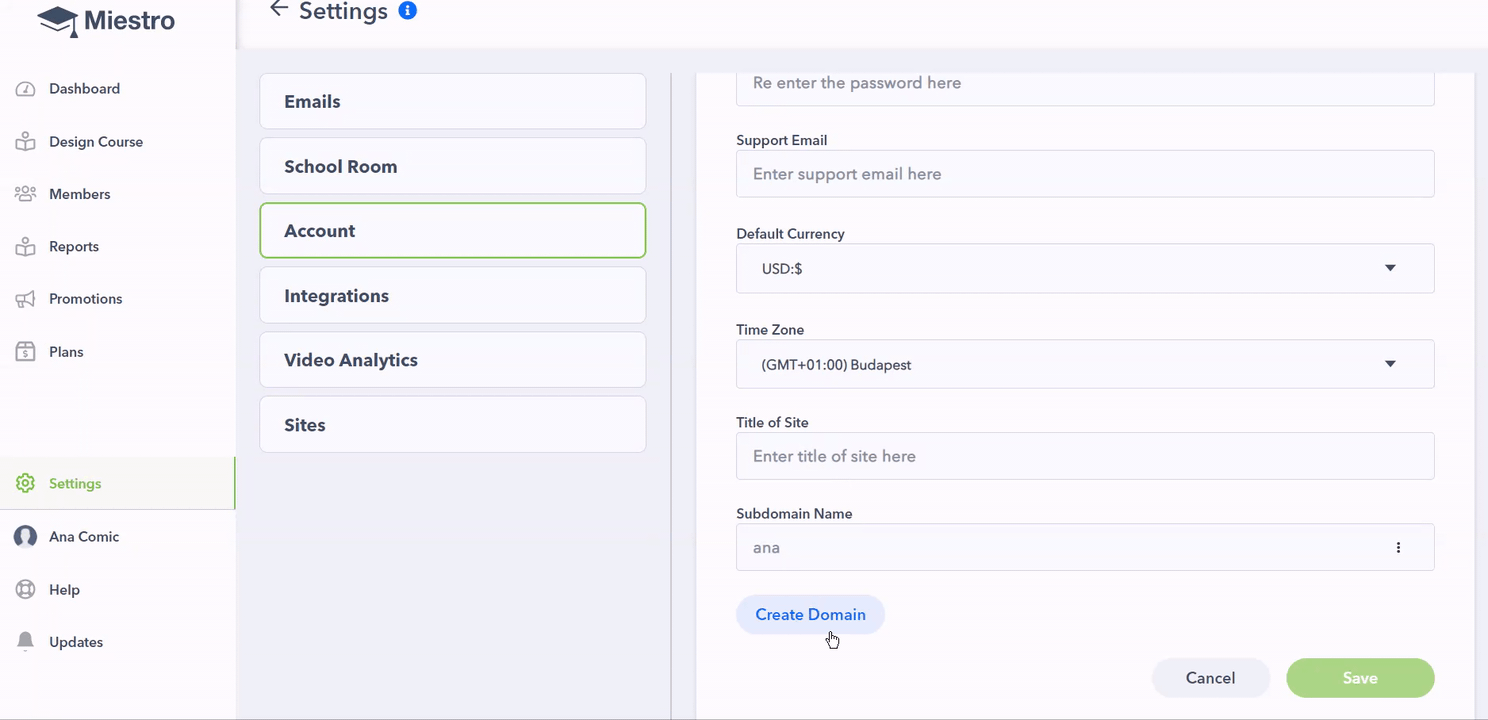Viewport: 1488px width, 720px height.
Task: Click the 'Subdomain Name' label
Action: (x=794, y=514)
